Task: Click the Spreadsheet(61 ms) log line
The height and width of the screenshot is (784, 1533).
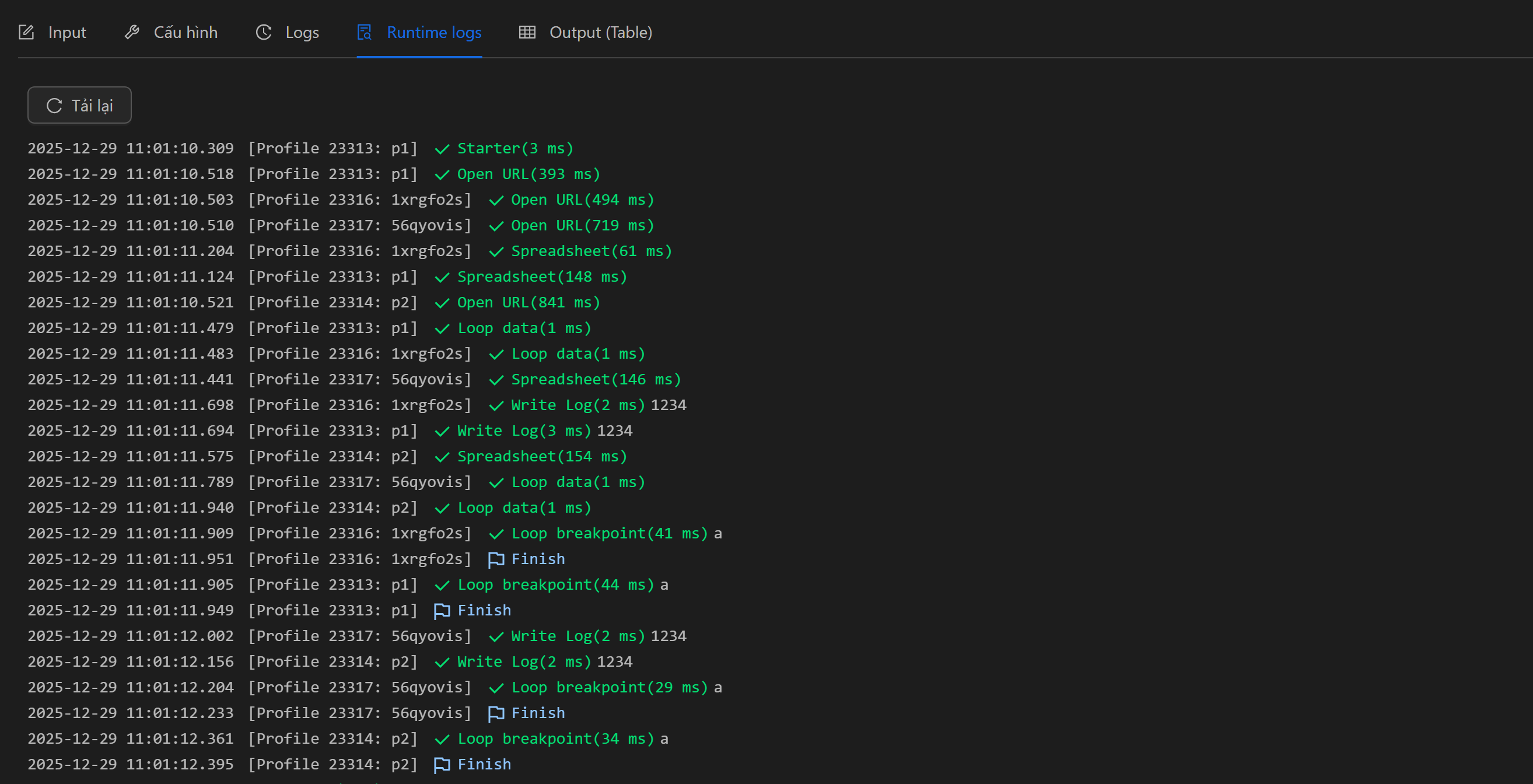Action: [x=591, y=251]
